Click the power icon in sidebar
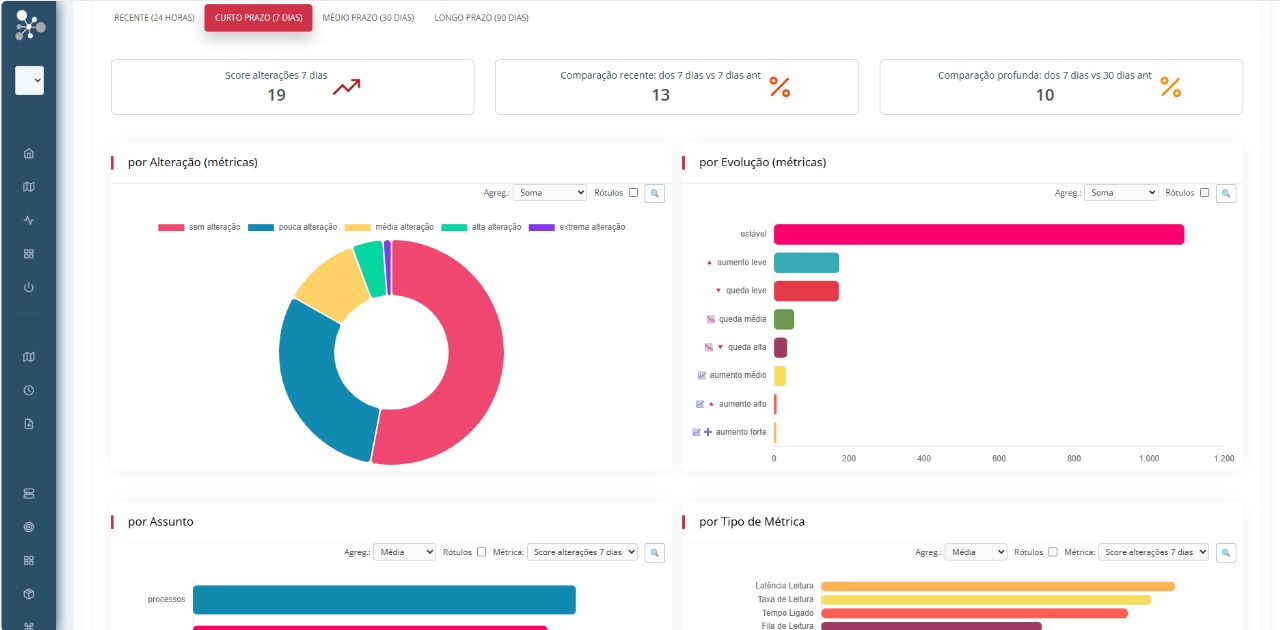Screen dimensions: 1280x630 [x=29, y=287]
